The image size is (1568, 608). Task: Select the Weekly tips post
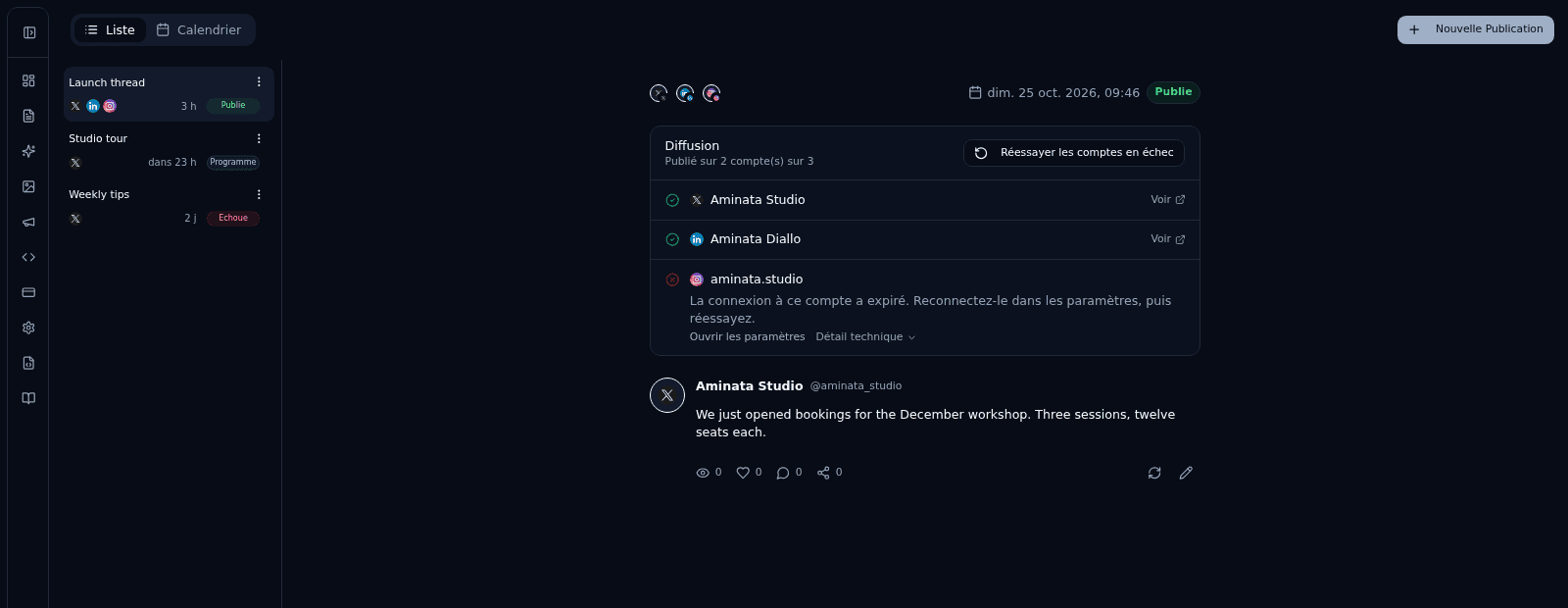click(169, 206)
